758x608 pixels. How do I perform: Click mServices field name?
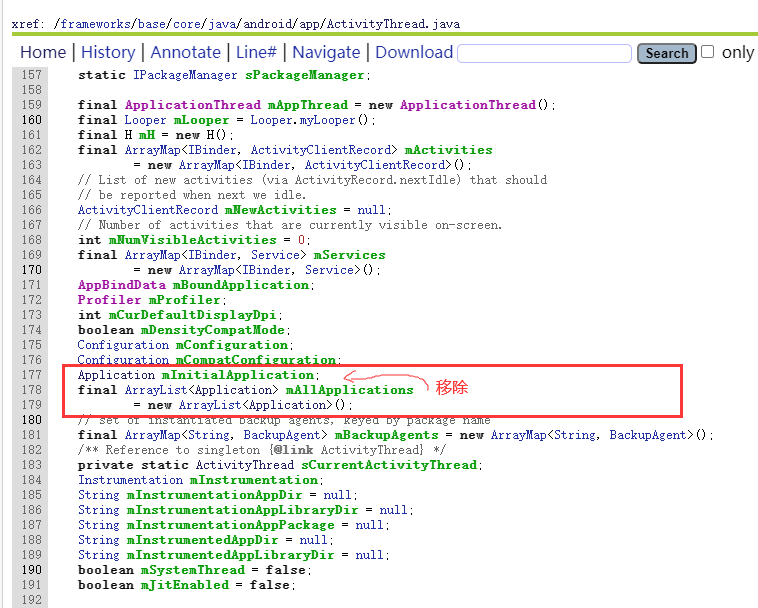350,255
